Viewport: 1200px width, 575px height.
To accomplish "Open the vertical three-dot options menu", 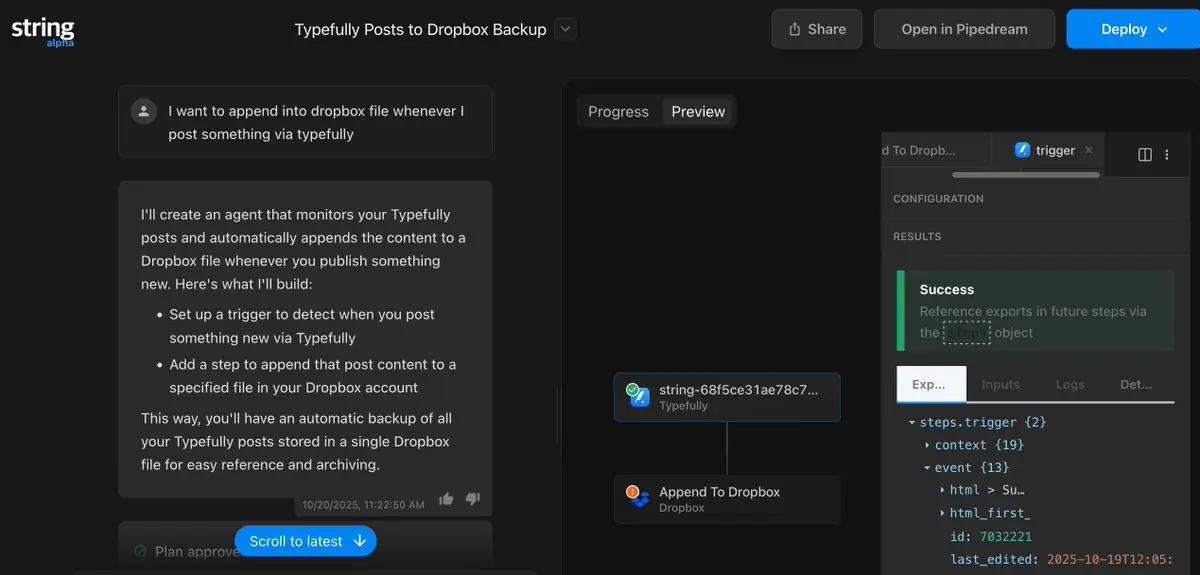I will [x=1167, y=154].
